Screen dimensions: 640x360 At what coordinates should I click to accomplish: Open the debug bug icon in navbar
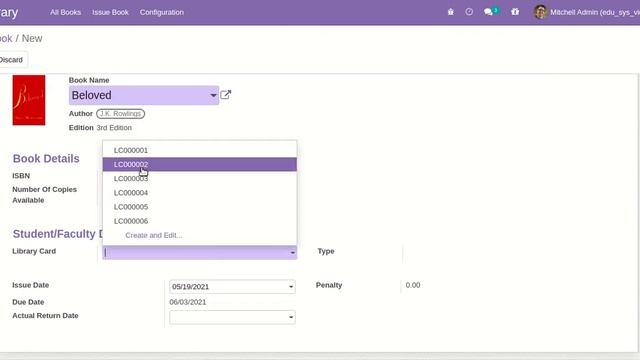point(451,12)
